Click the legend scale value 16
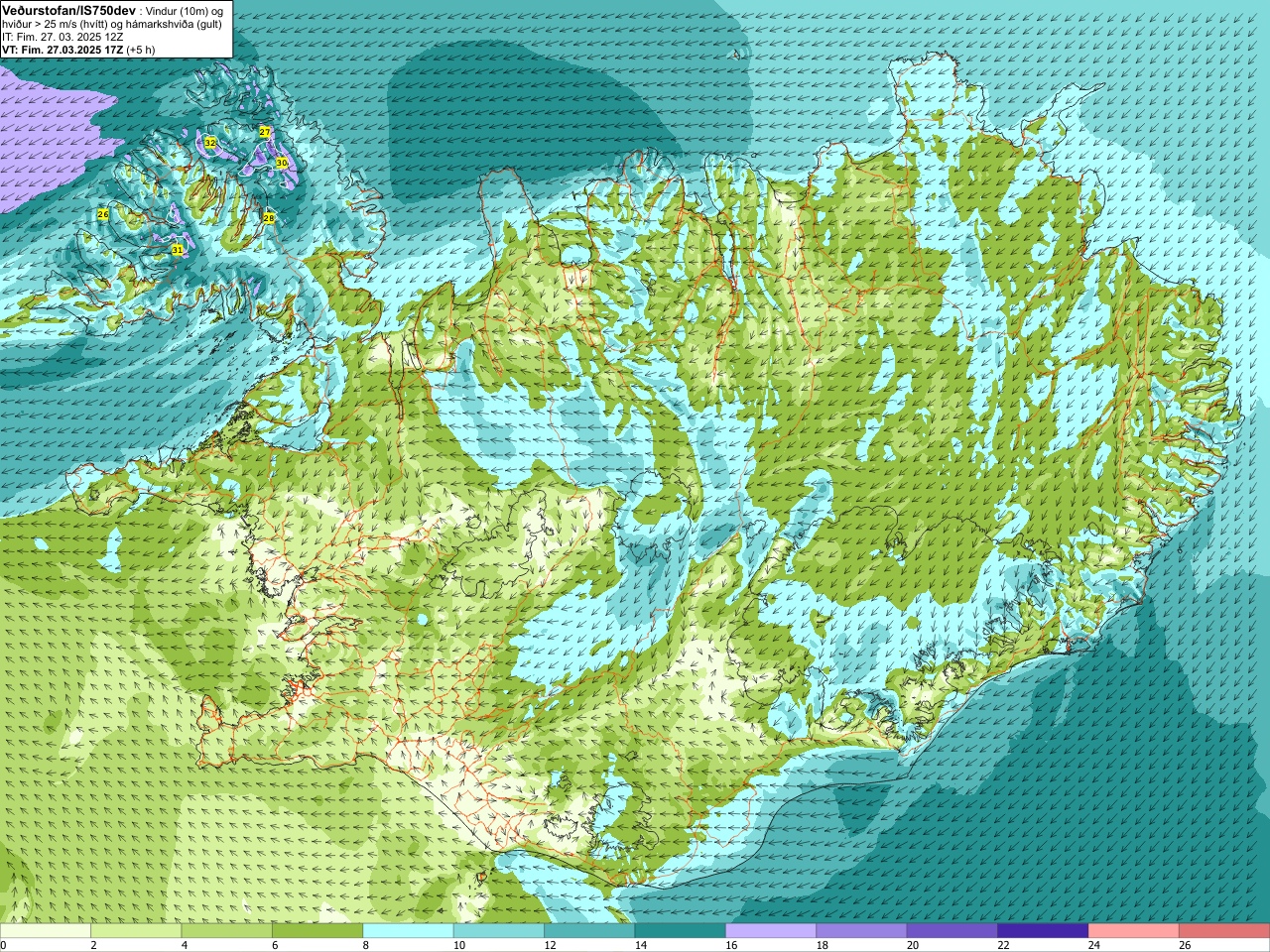This screenshot has height=952, width=1270. tap(731, 945)
